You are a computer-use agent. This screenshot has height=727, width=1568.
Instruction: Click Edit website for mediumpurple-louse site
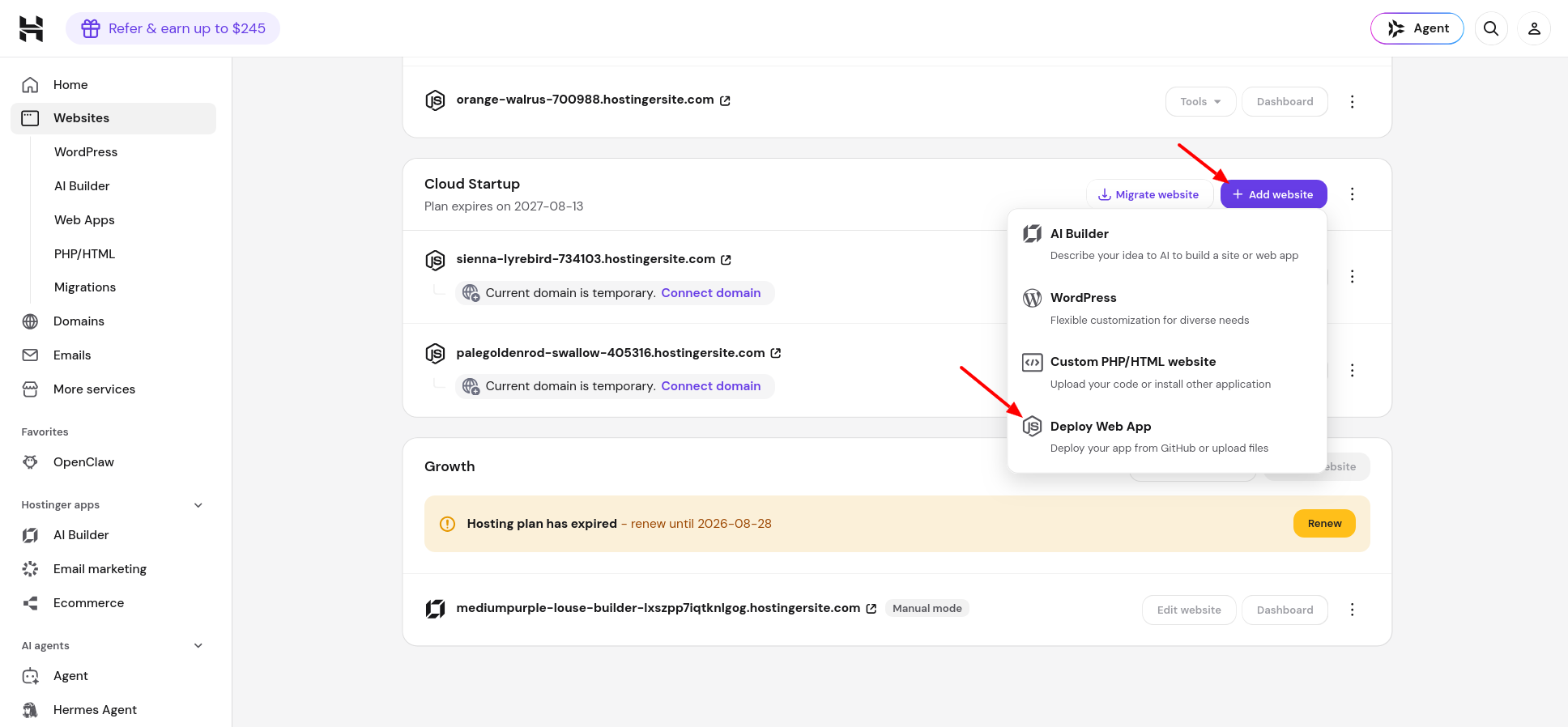coord(1189,610)
